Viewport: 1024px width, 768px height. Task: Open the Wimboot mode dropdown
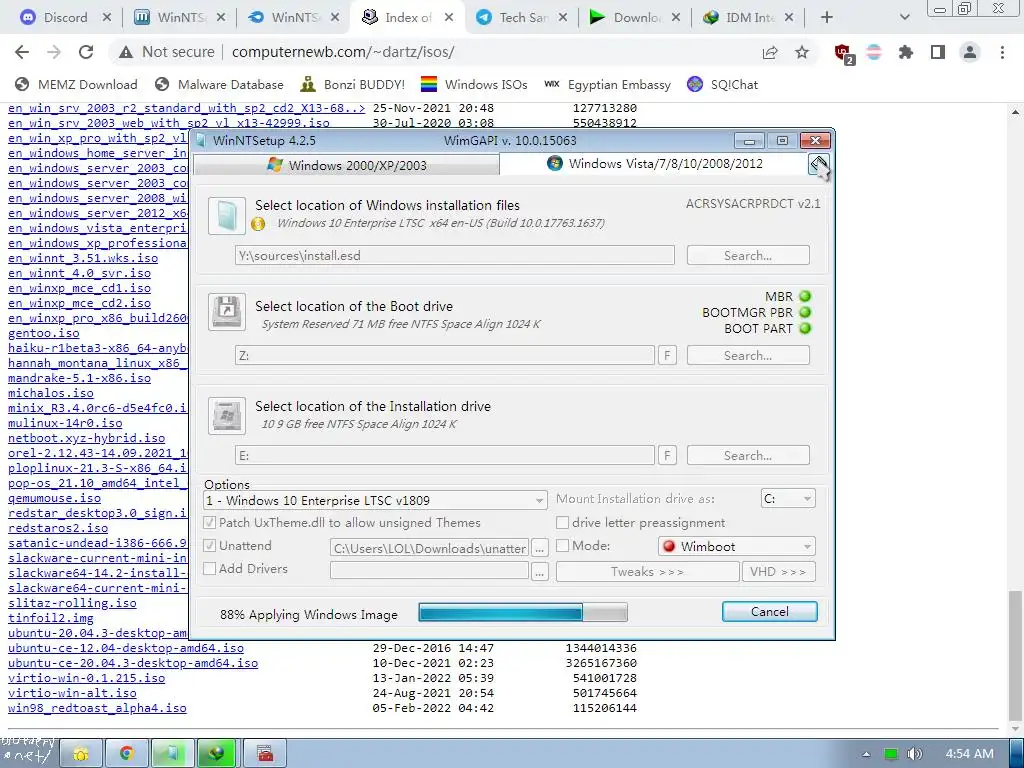click(737, 546)
